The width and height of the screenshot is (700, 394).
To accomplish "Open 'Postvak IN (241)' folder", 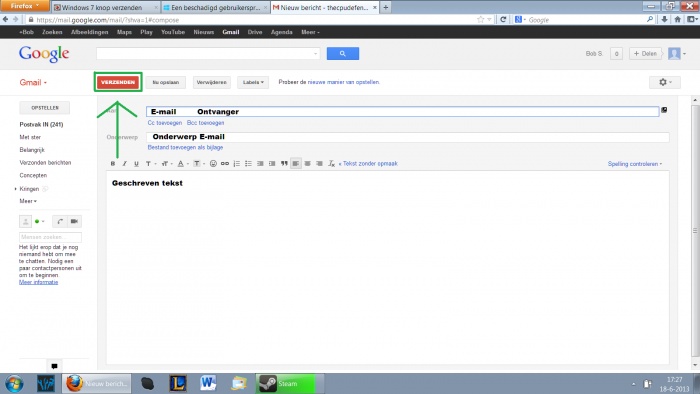I will (x=41, y=124).
